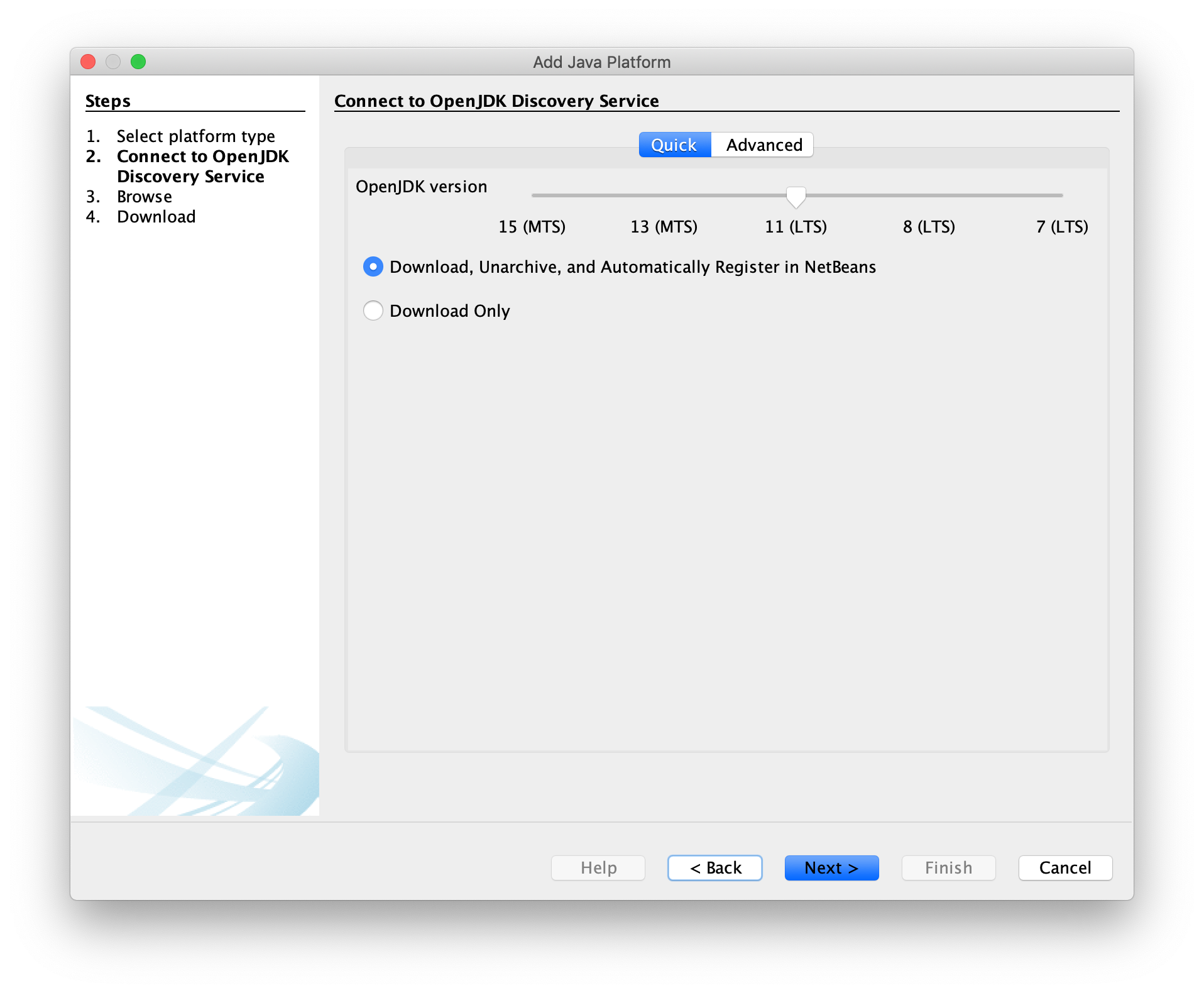Click step 3 Browse
The width and height of the screenshot is (1204, 993).
(x=144, y=196)
